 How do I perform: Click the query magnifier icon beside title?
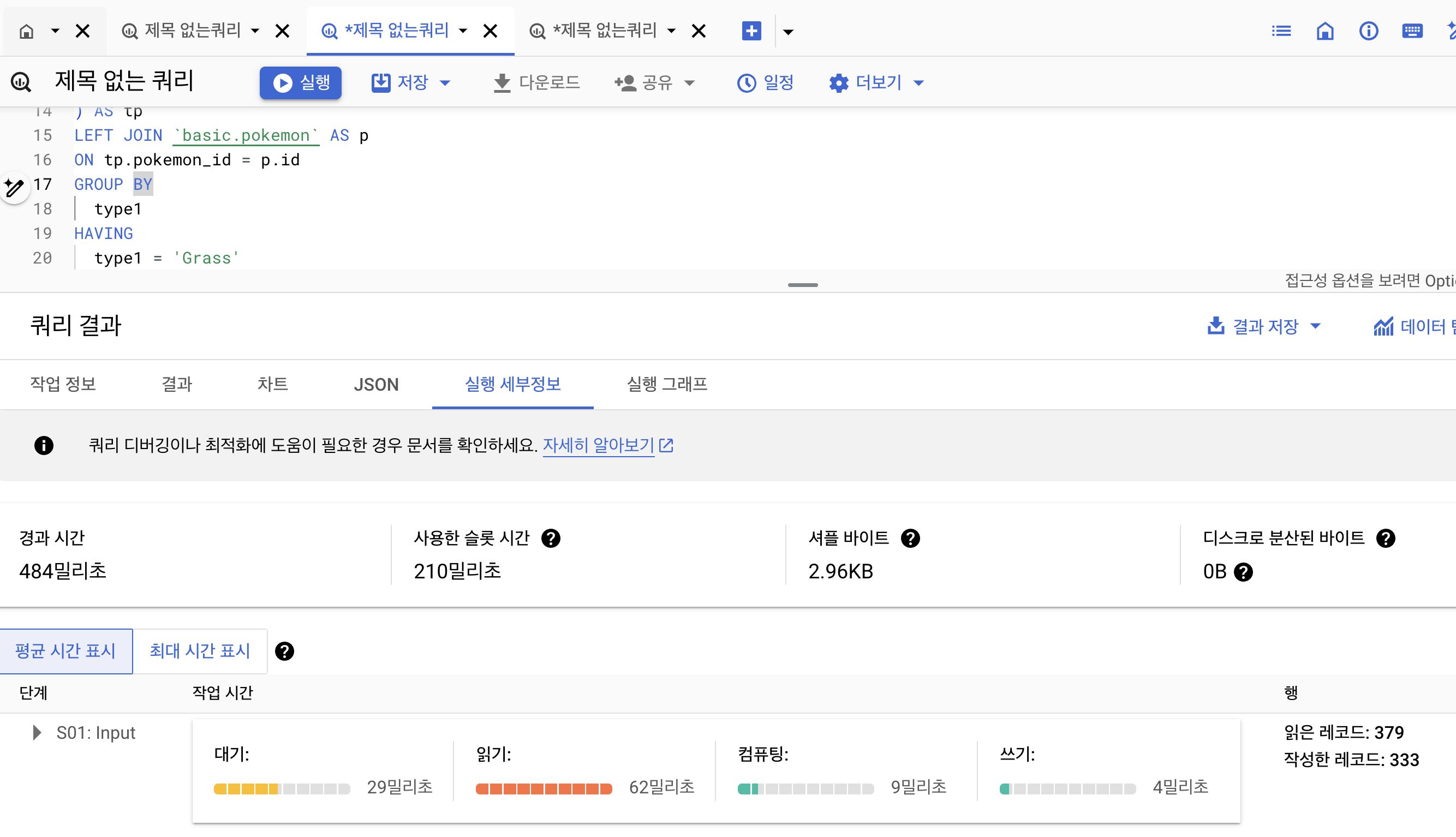[21, 82]
